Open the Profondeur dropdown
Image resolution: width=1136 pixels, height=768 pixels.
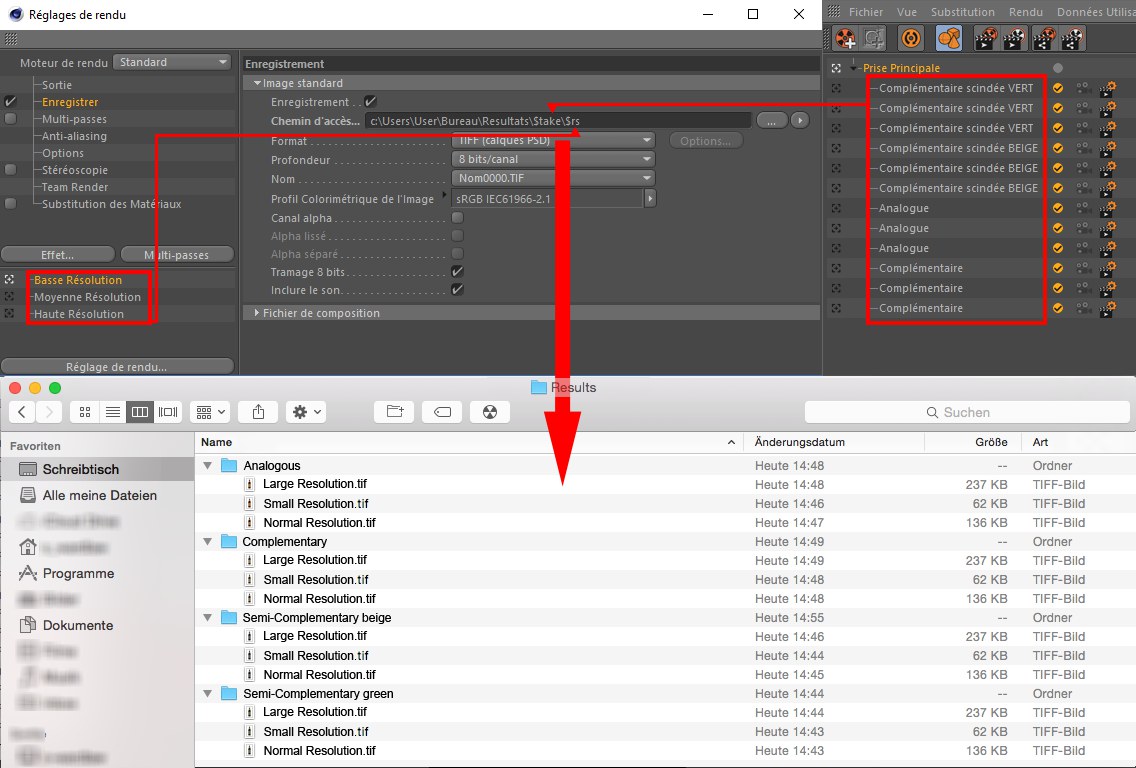coord(553,159)
